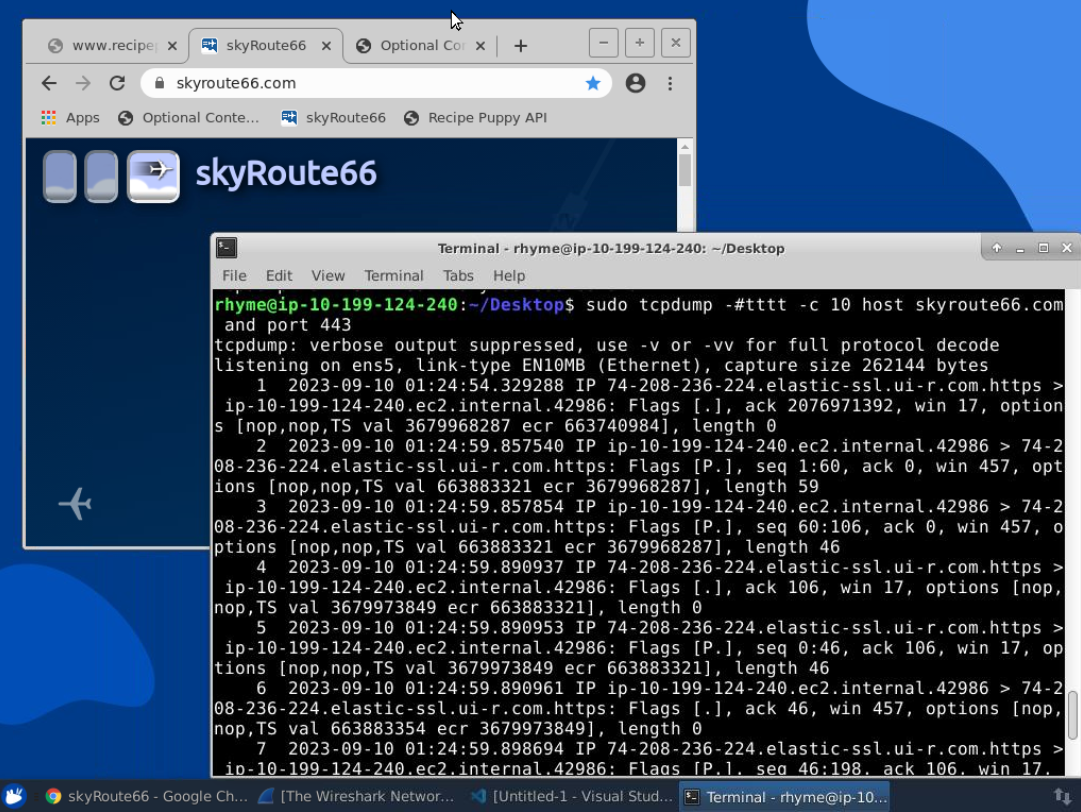Click the green rhyme@ip-10-199-124-240 prompt
Image resolution: width=1081 pixels, height=812 pixels.
[x=336, y=305]
